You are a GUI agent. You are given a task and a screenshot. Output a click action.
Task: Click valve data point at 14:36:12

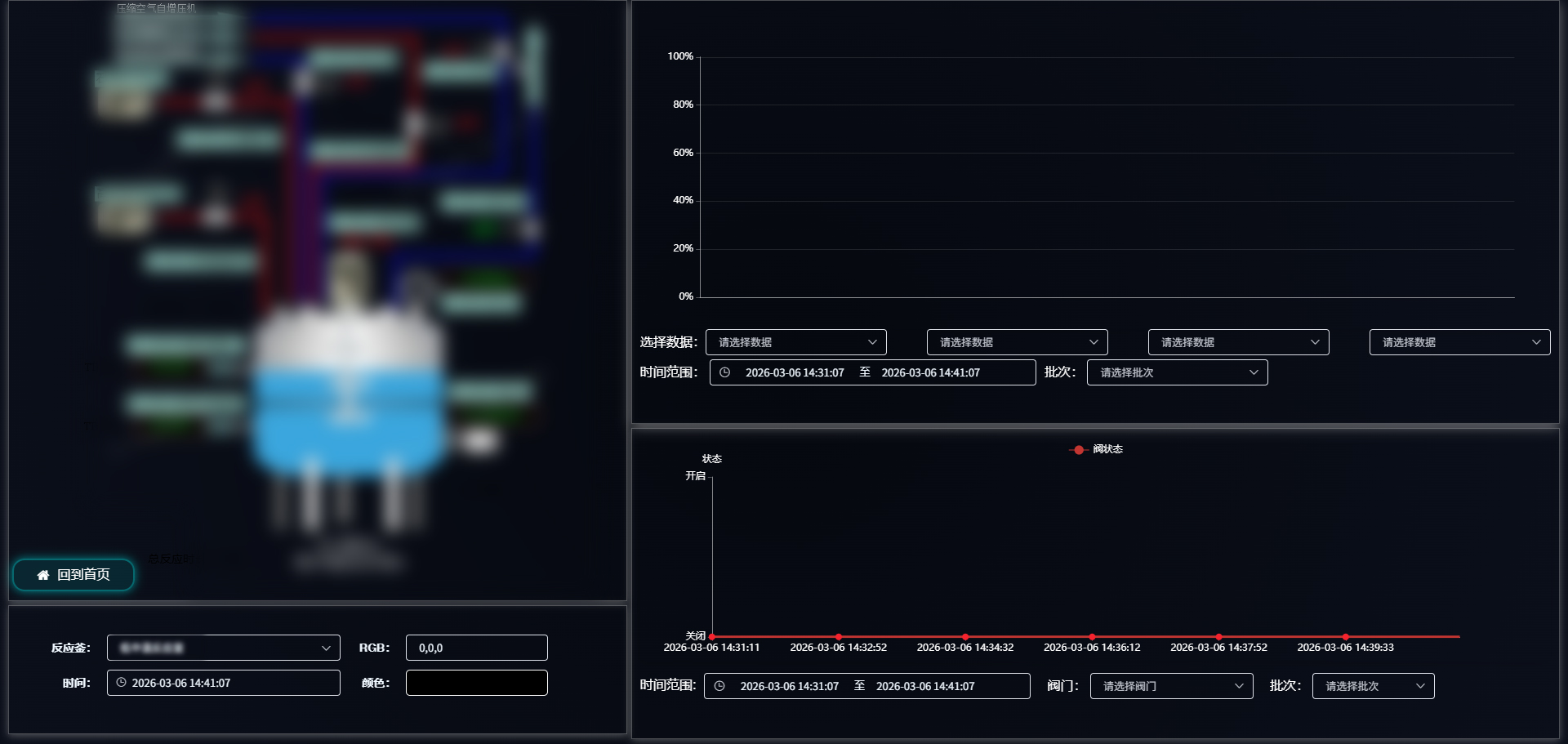click(x=1092, y=636)
